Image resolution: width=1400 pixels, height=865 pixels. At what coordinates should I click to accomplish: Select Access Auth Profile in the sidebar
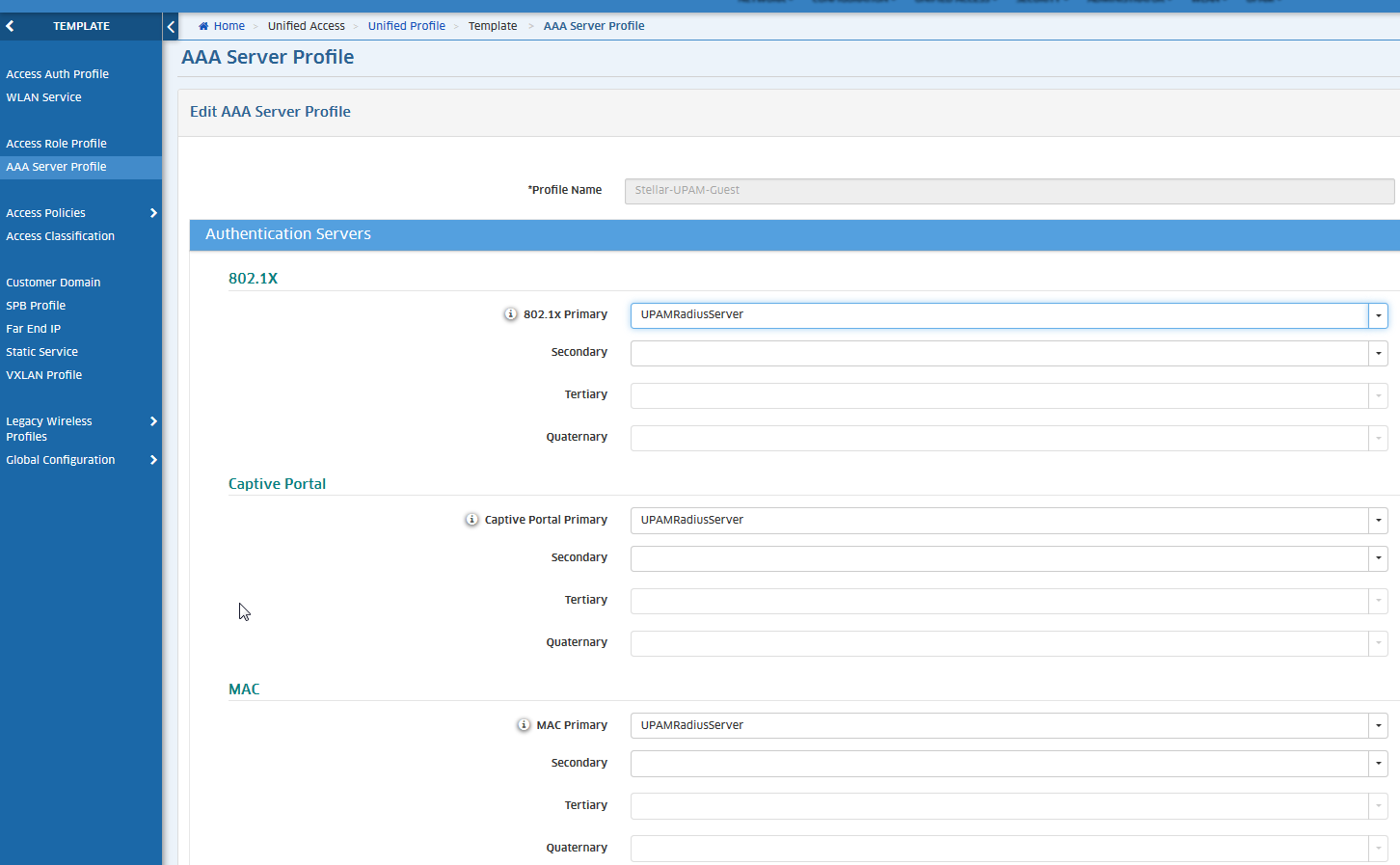pyautogui.click(x=57, y=74)
